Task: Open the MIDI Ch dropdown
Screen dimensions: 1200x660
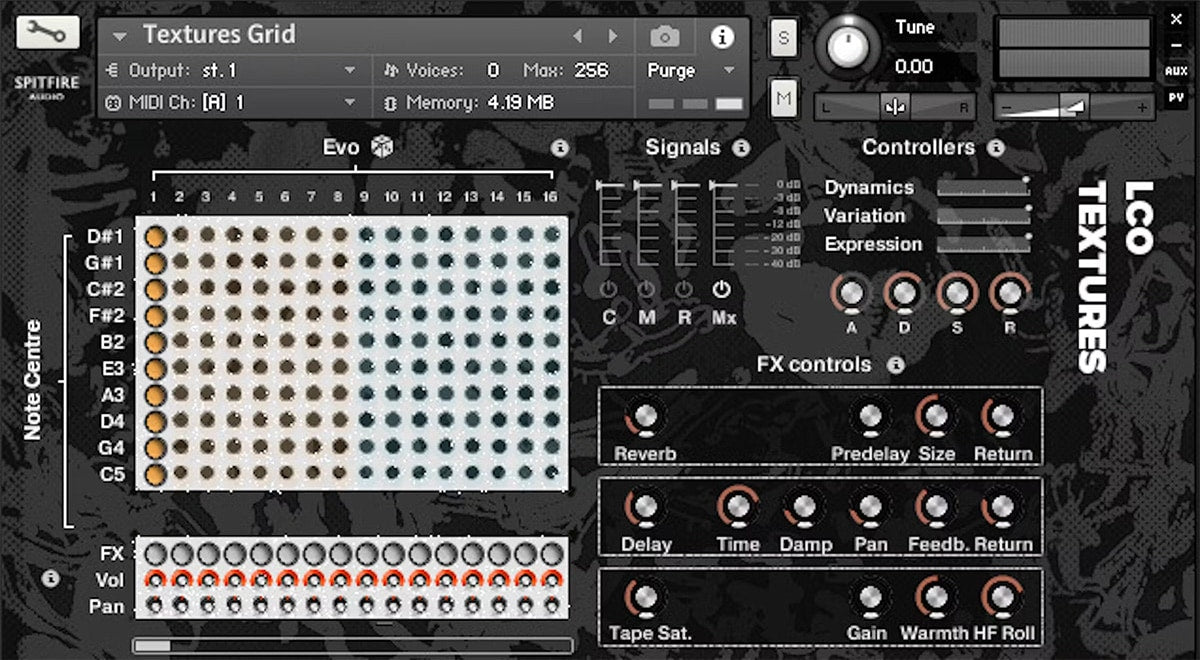Action: tap(230, 102)
